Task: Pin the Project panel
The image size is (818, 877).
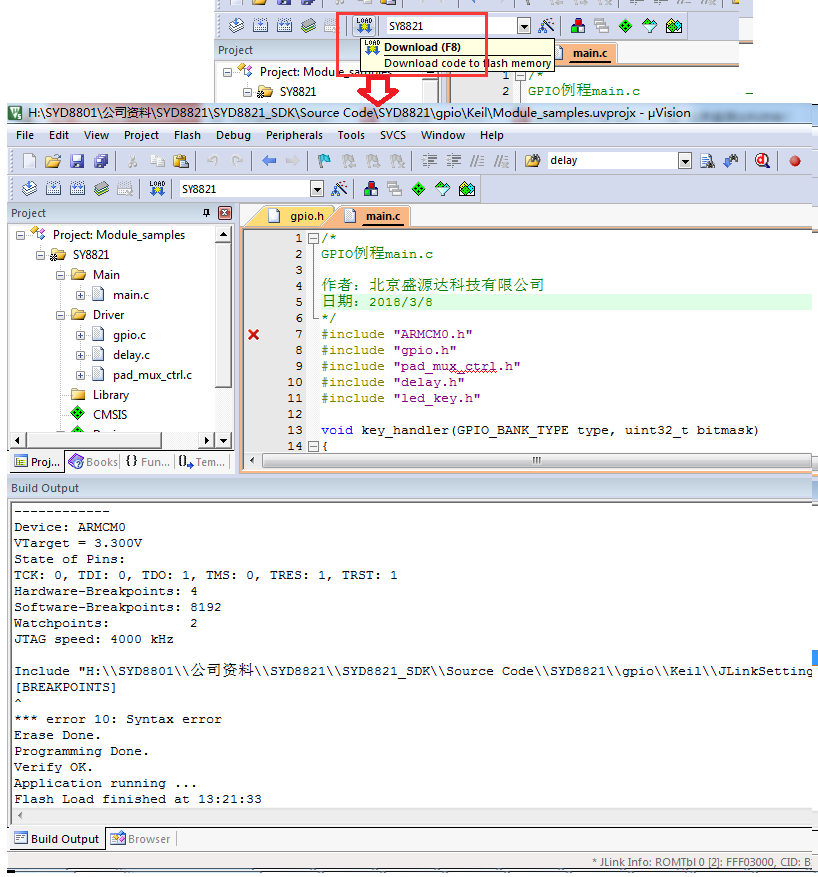Action: tap(206, 213)
